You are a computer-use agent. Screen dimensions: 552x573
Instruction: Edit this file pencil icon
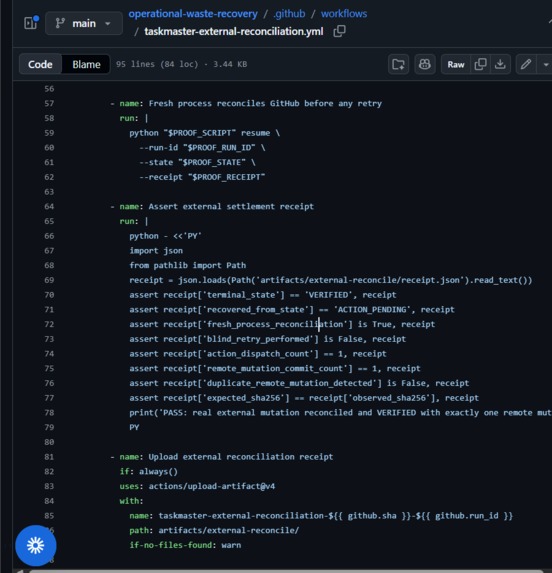tap(526, 64)
